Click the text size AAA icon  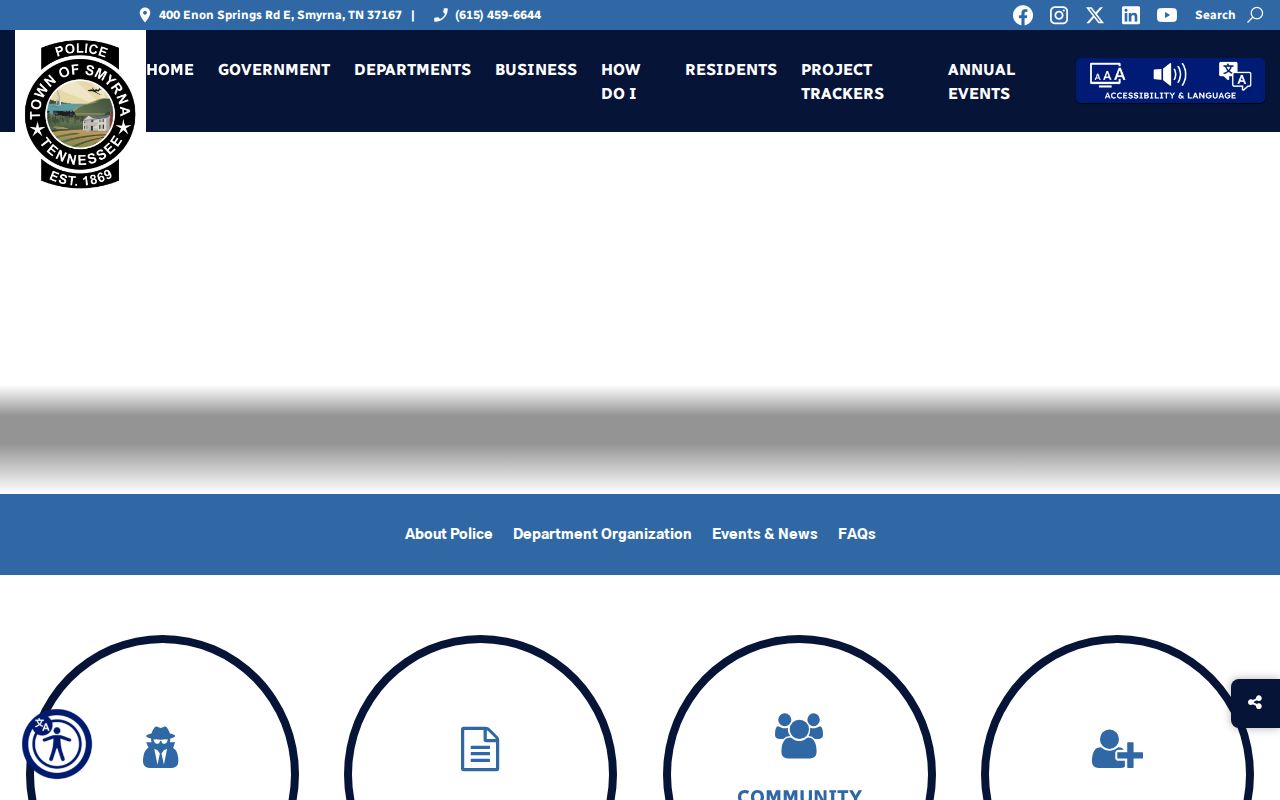(x=1108, y=75)
